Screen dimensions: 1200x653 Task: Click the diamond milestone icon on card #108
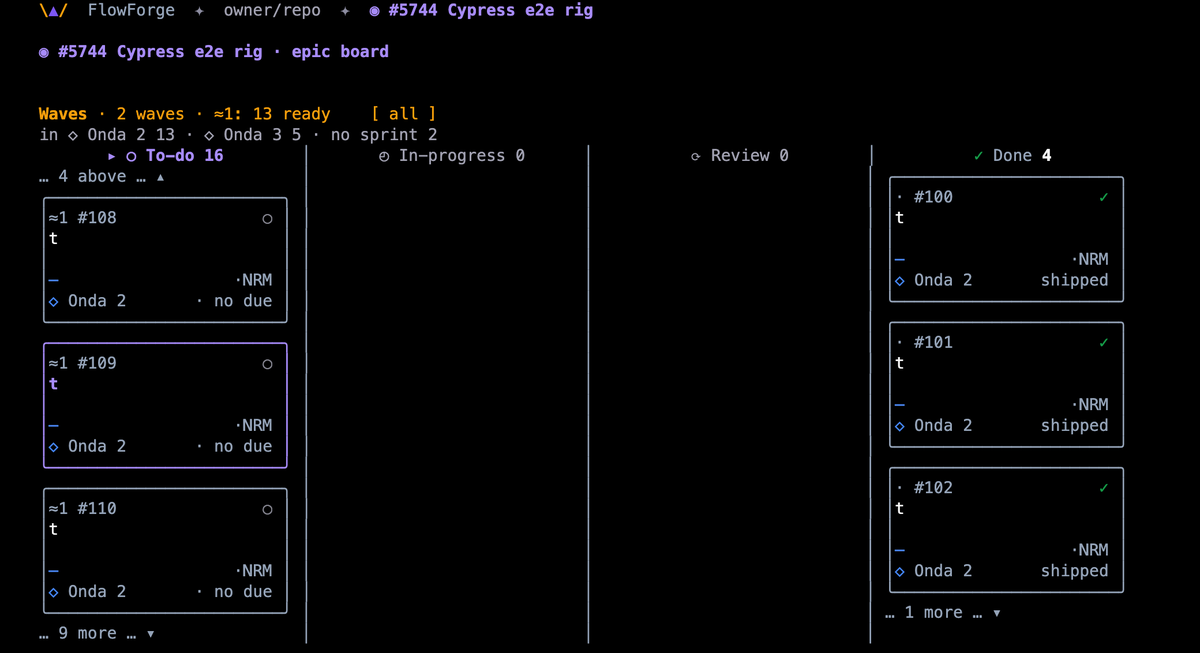click(x=54, y=301)
